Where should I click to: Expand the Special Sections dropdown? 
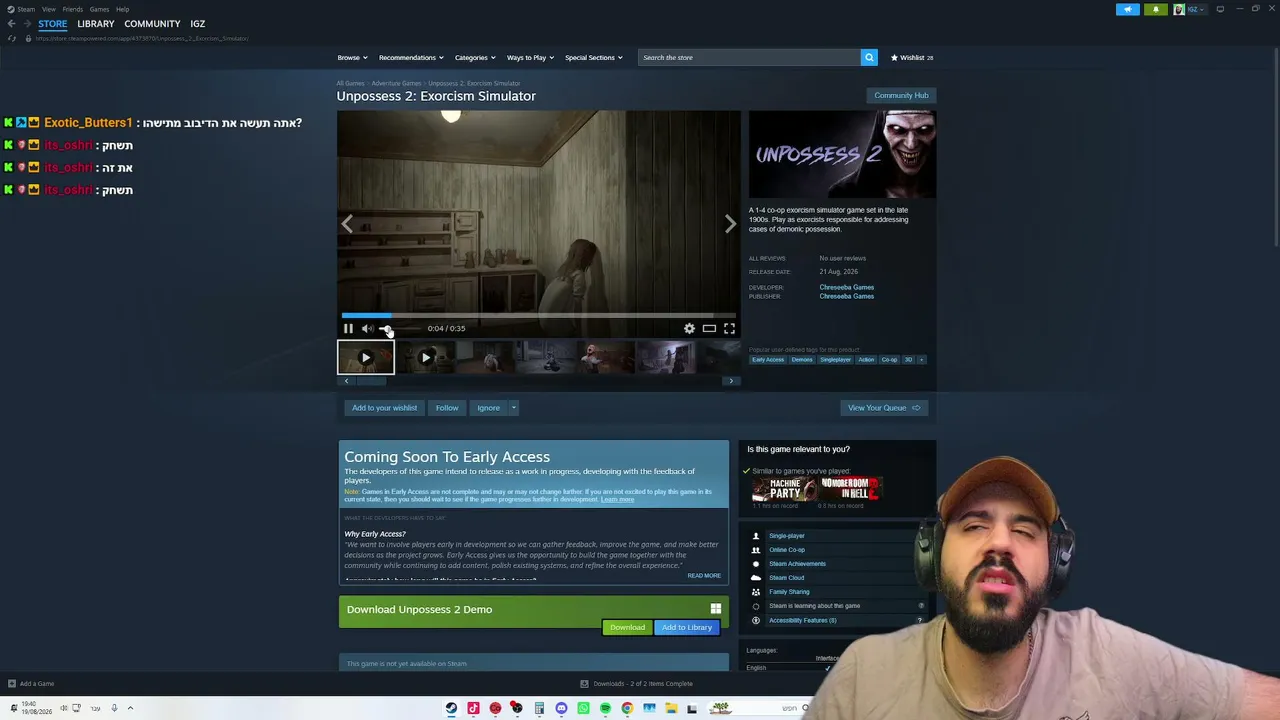tap(594, 57)
